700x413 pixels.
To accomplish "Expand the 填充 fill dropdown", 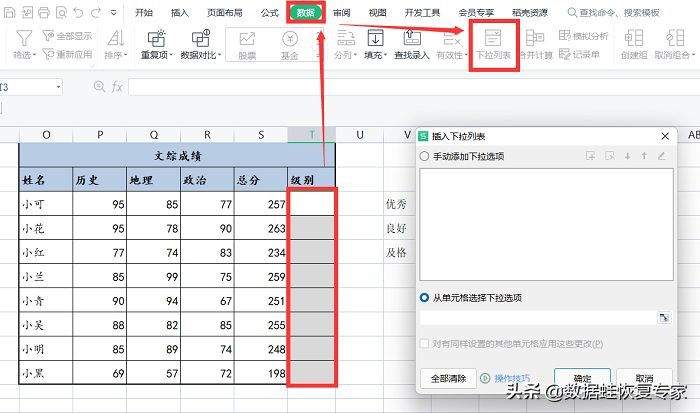I will point(386,55).
